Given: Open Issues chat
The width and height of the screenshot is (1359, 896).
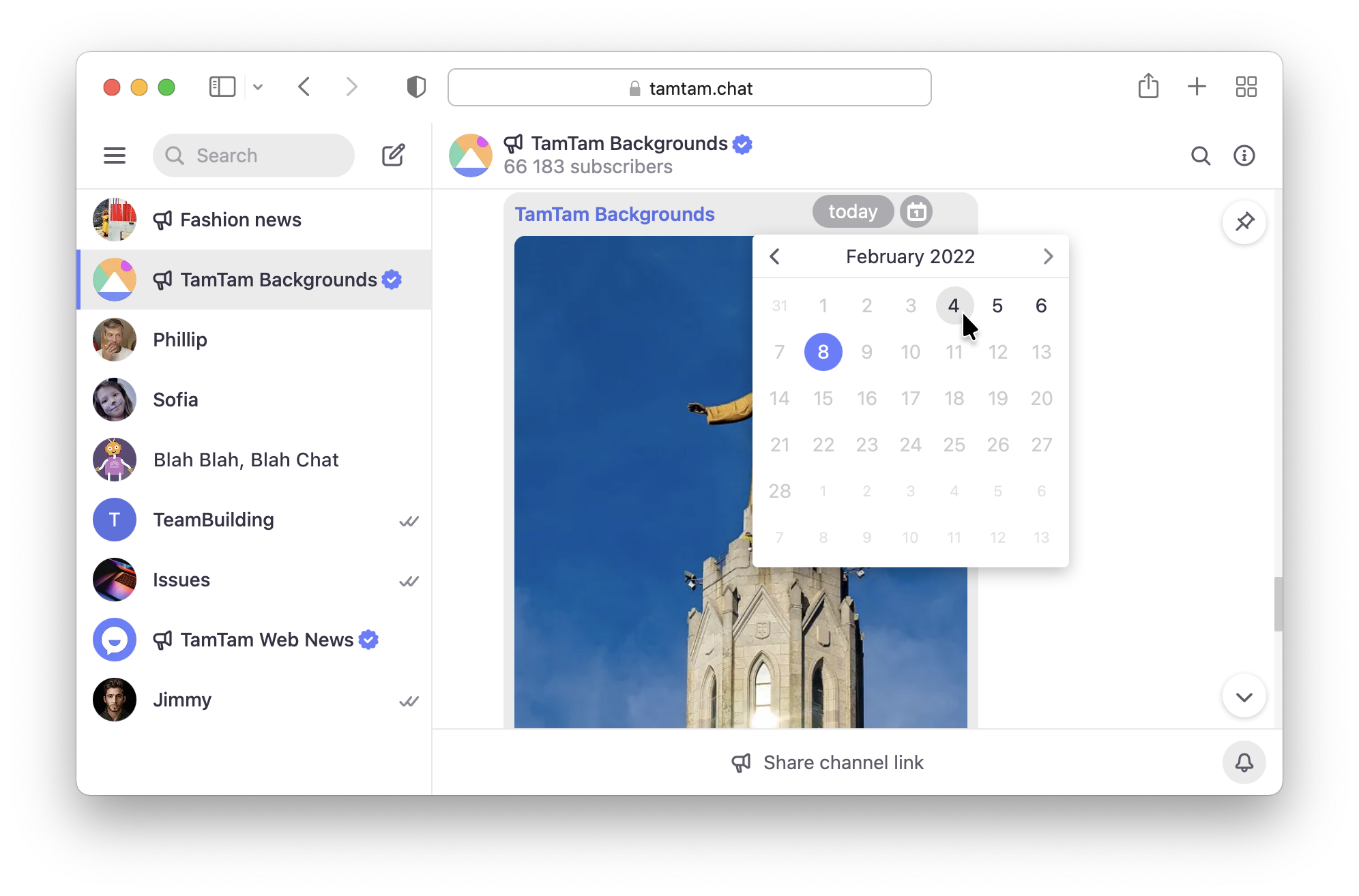Looking at the screenshot, I should pyautogui.click(x=254, y=580).
